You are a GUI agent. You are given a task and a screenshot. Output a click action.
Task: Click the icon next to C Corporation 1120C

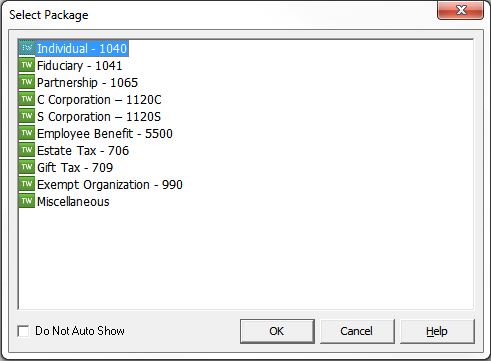[x=27, y=99]
